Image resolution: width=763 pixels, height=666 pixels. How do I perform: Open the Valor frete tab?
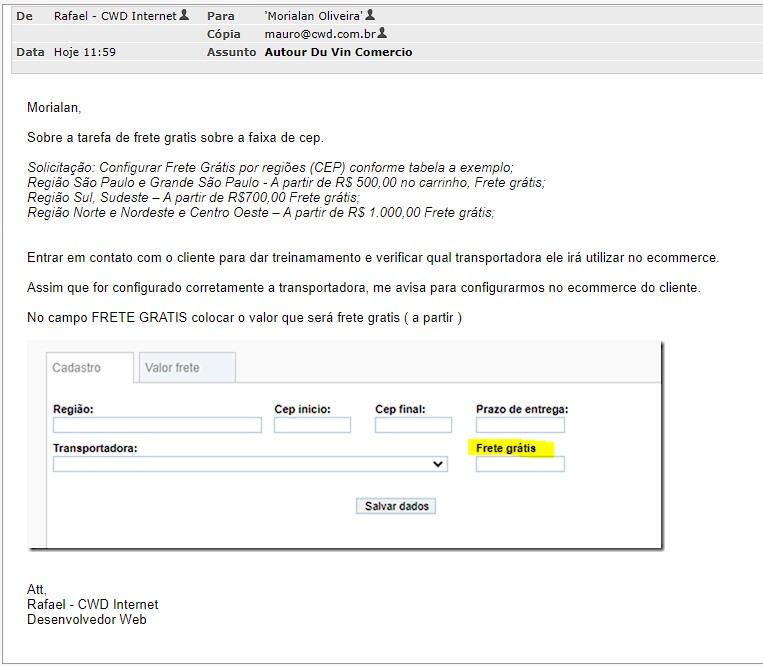click(x=187, y=368)
